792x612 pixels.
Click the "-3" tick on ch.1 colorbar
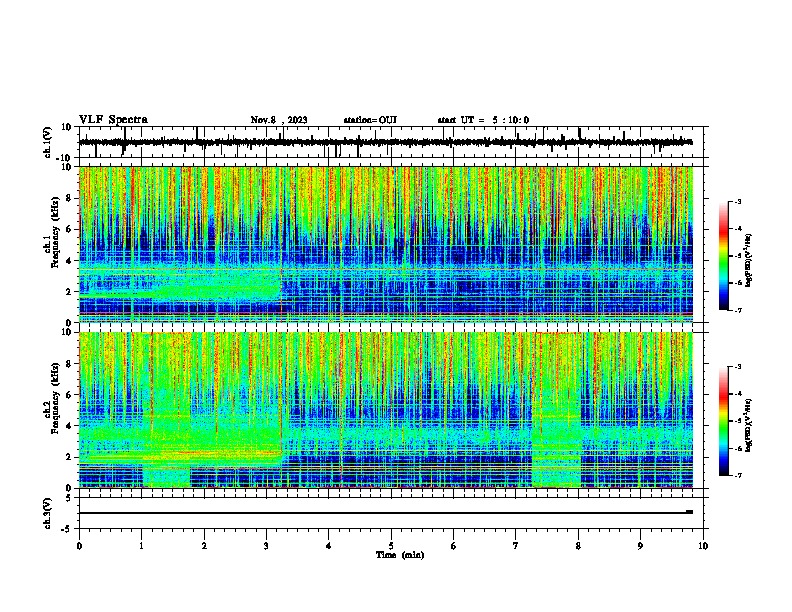738,202
